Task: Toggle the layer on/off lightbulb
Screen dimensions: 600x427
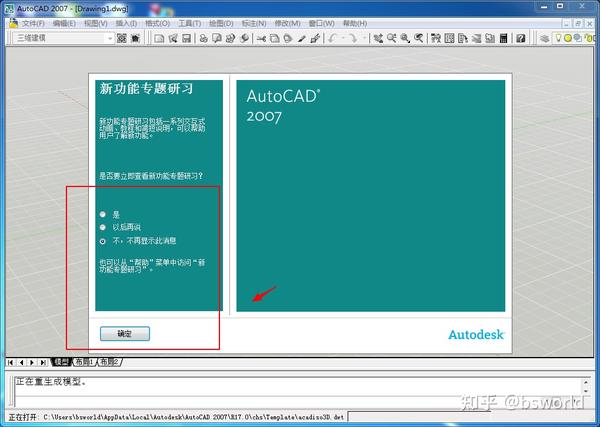Action: point(558,38)
